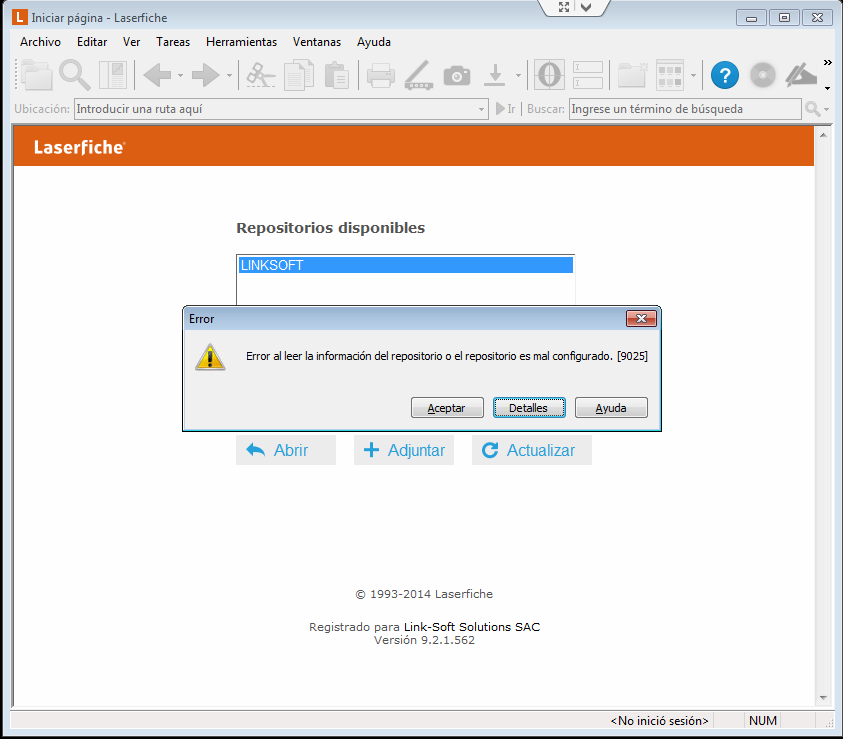Click the Link-Soft Solutions SAC text
Screen dimensions: 843x739
(471, 627)
